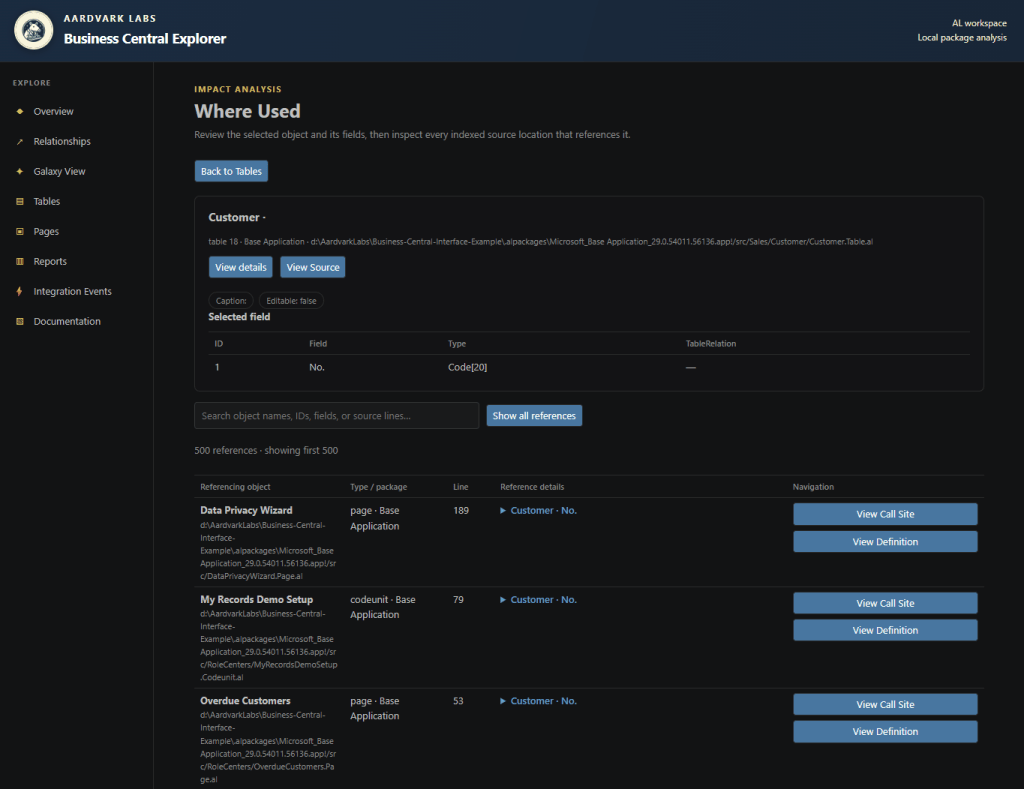Click line number 189
Viewport: 1024px width, 789px height.
pos(461,511)
